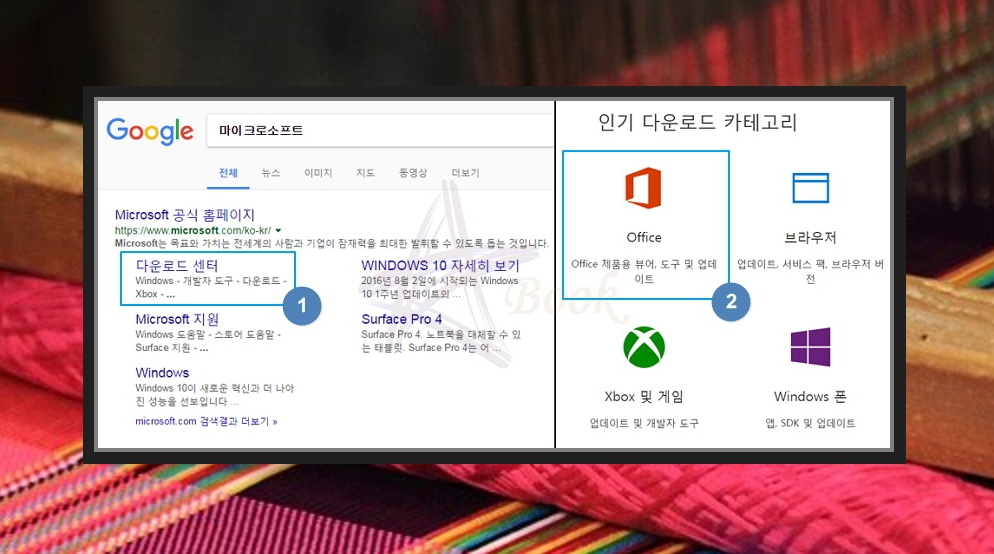Click the 2016년 8월 2일에 시작되는 snippet
Viewport: 994px width, 554px height.
pyautogui.click(x=440, y=287)
